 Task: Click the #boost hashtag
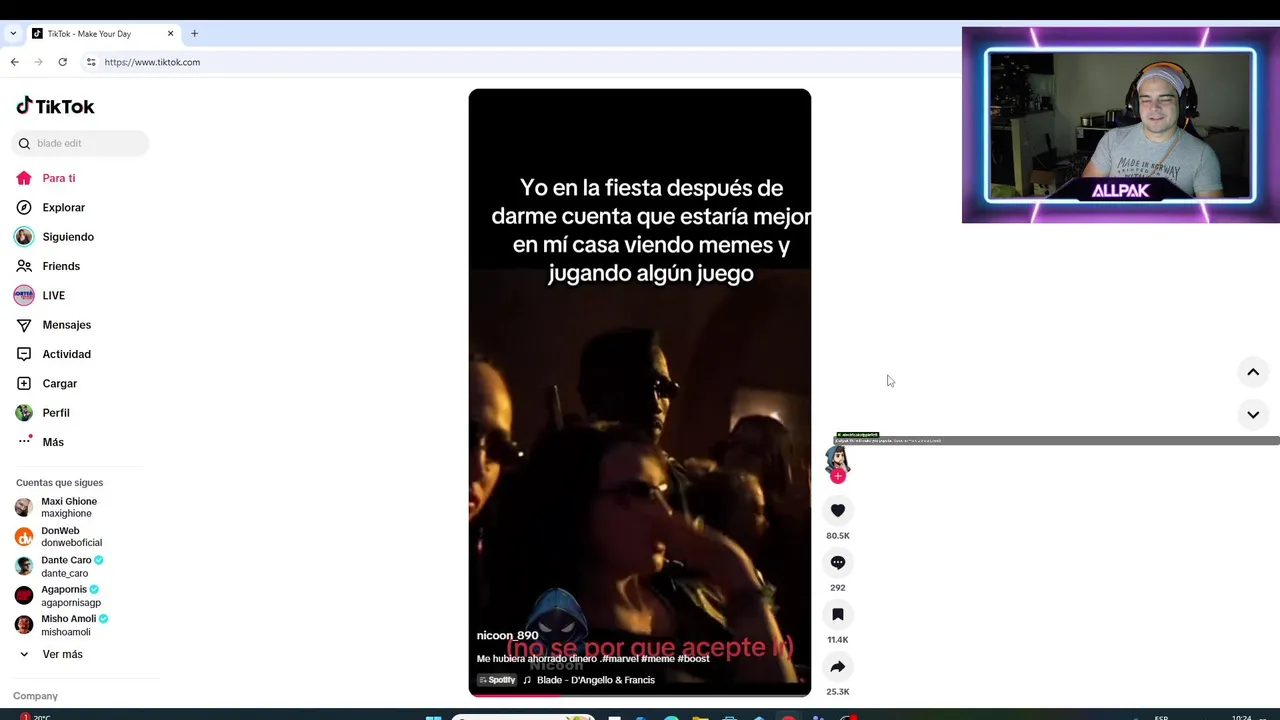(694, 659)
